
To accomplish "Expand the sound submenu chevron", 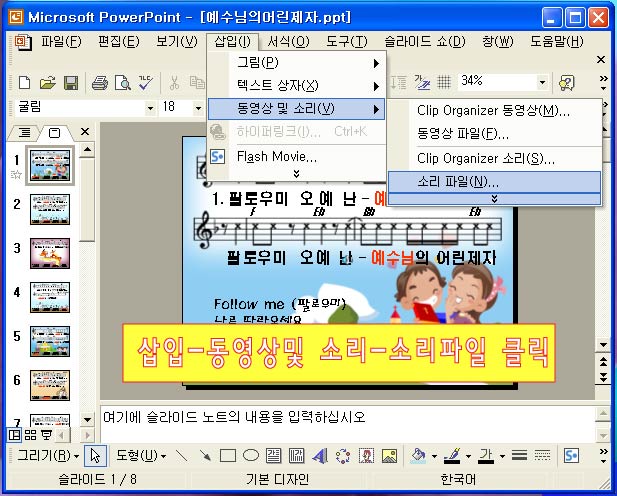I will coord(494,199).
